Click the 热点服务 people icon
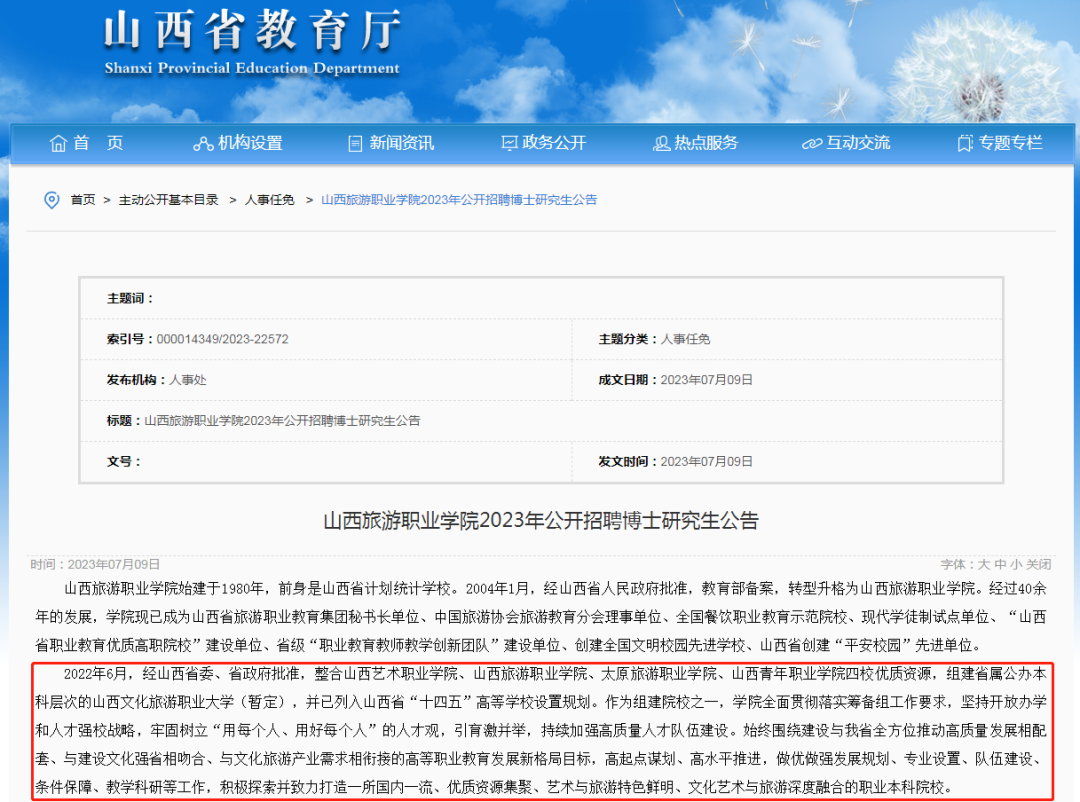The width and height of the screenshot is (1080, 802). click(661, 143)
